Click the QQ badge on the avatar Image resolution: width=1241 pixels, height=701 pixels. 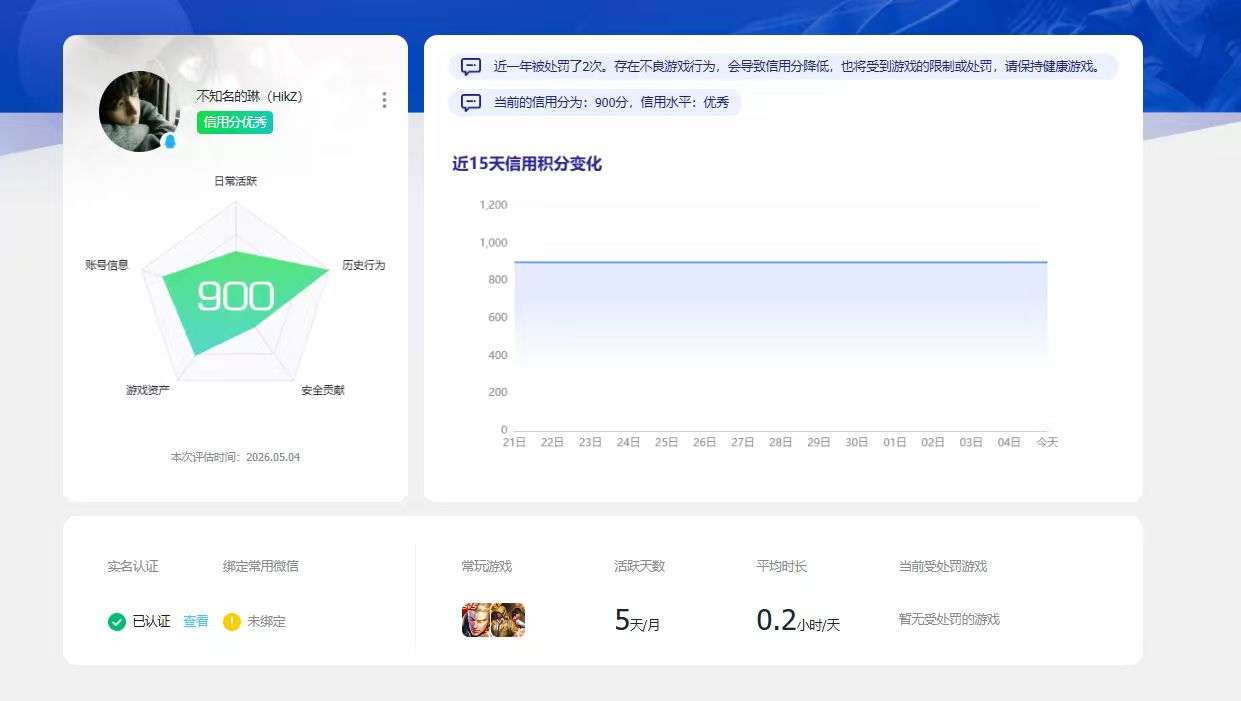(x=169, y=142)
